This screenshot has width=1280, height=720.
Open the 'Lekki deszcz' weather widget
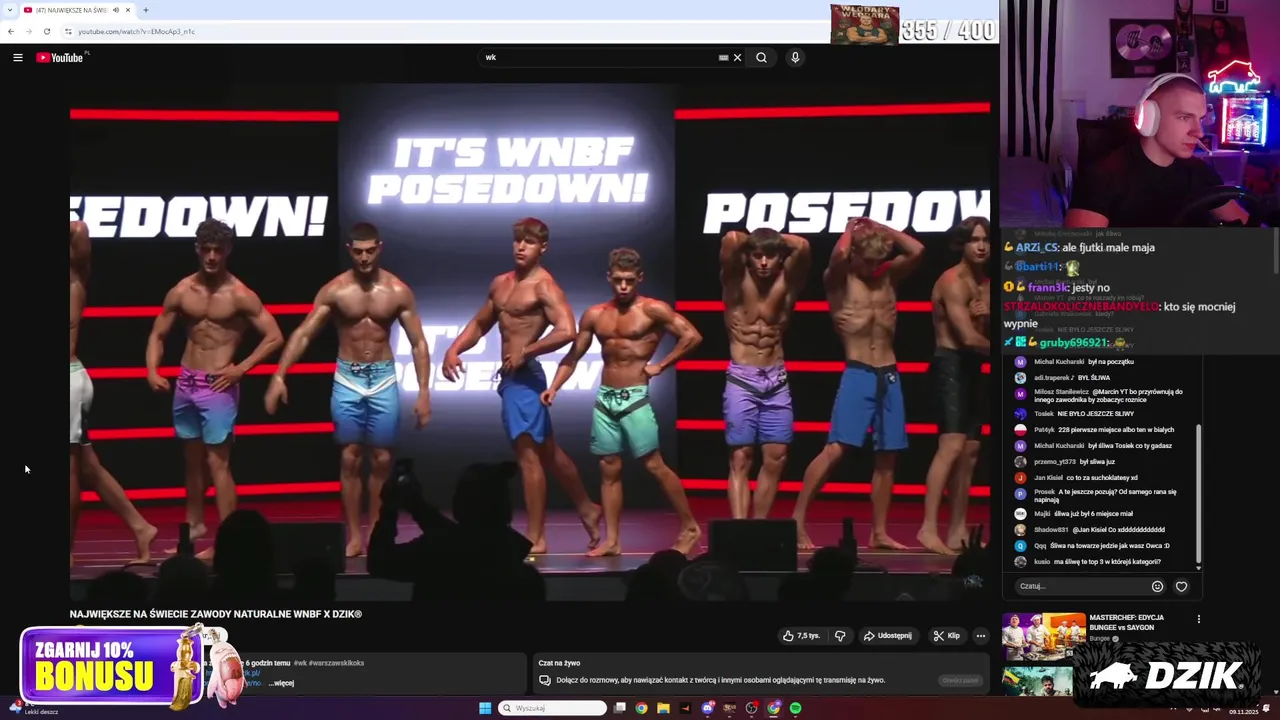click(32, 708)
